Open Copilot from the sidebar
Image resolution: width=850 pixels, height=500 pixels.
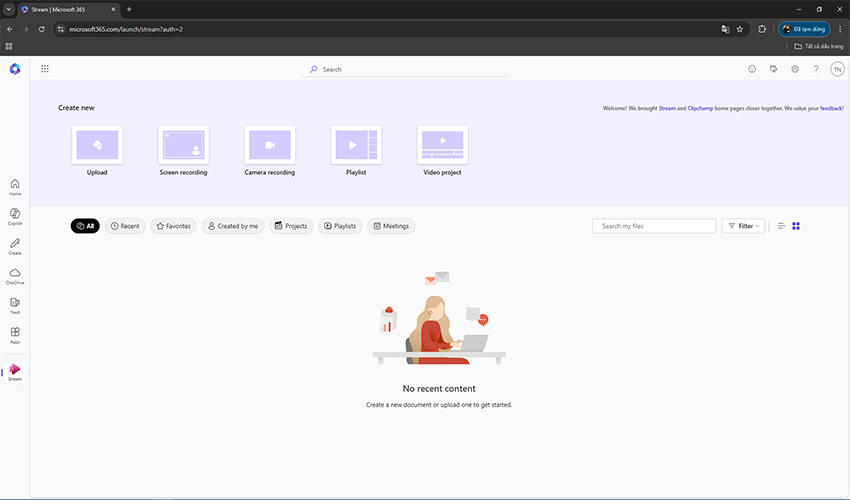(x=15, y=216)
